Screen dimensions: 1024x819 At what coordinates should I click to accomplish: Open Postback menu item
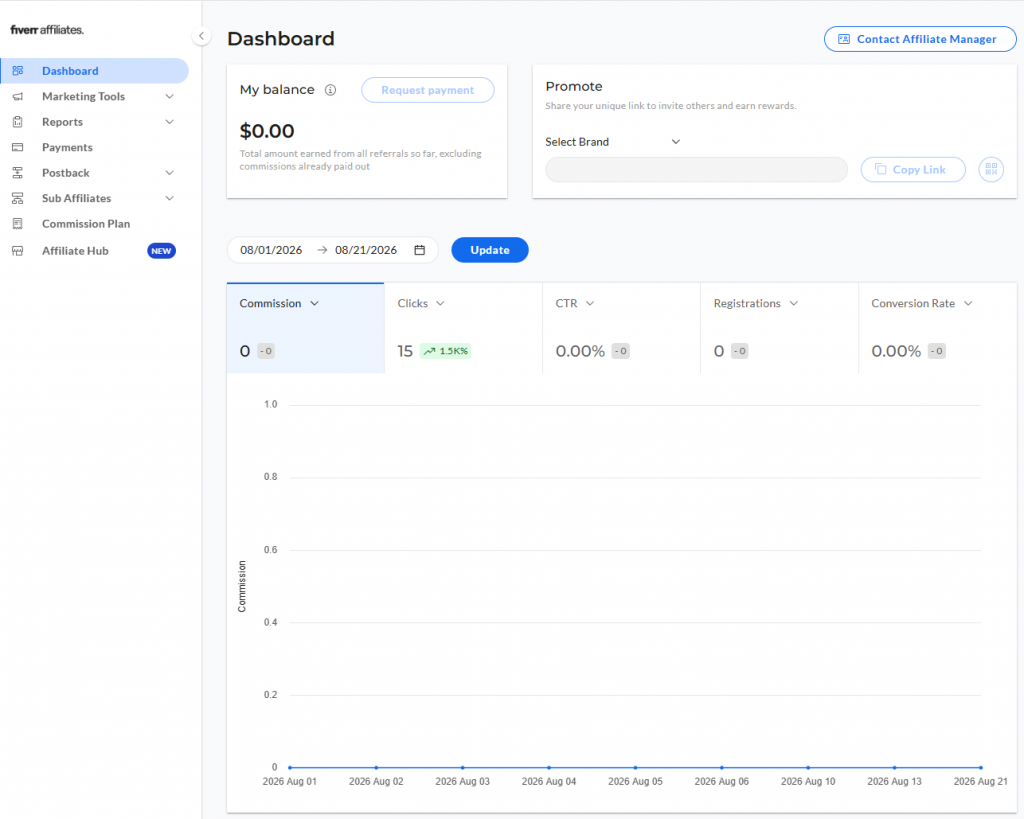[x=95, y=172]
